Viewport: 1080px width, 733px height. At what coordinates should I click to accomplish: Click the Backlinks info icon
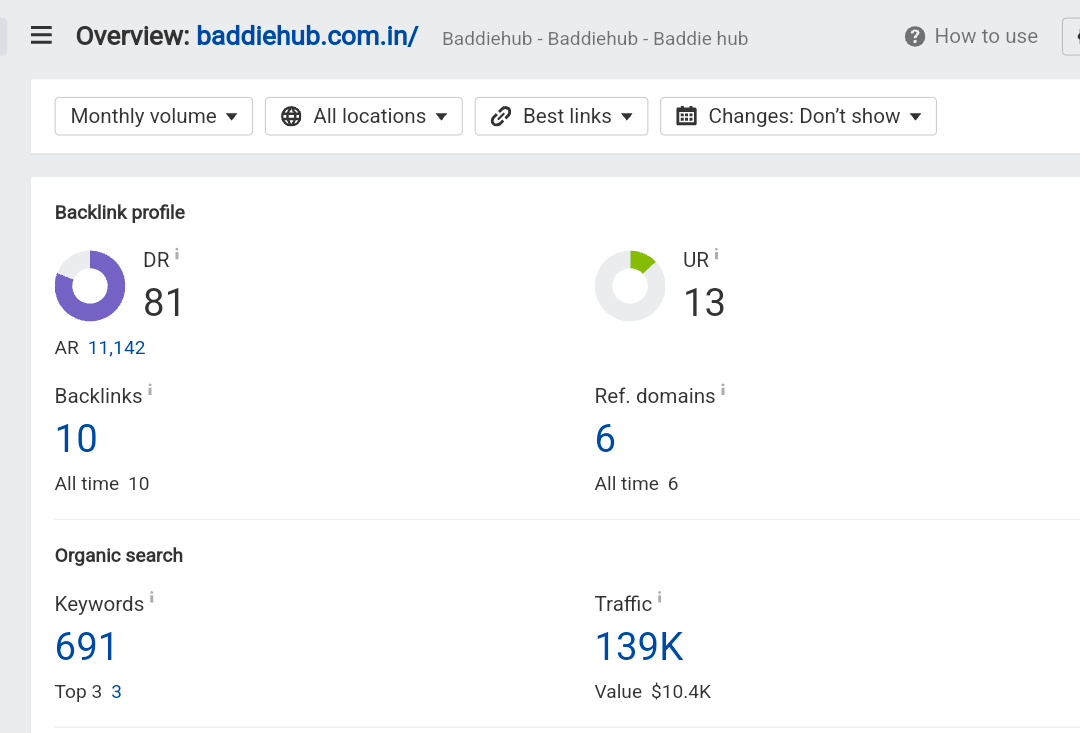(150, 391)
